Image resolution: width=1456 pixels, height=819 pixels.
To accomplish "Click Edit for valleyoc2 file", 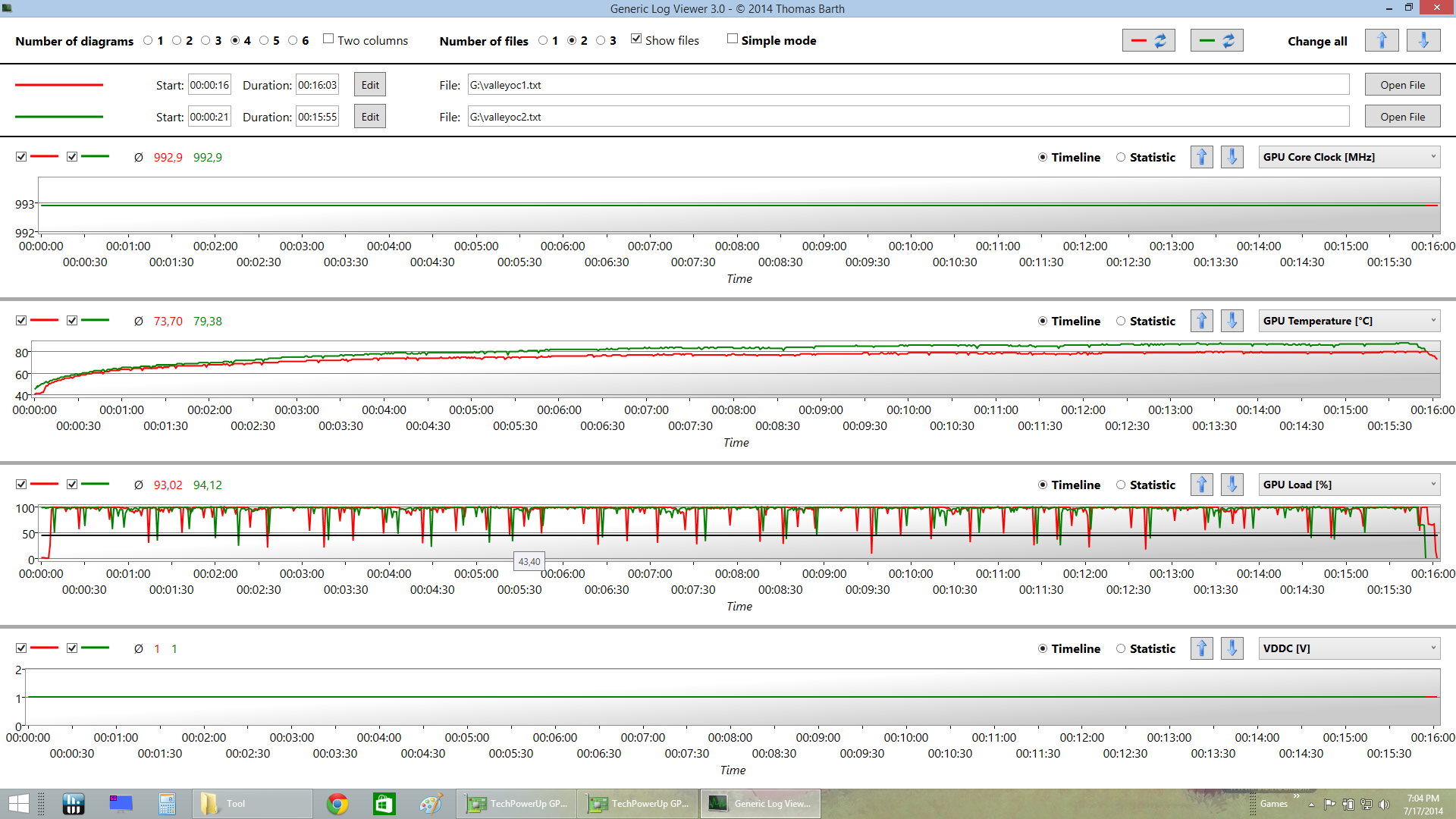I will [x=370, y=117].
